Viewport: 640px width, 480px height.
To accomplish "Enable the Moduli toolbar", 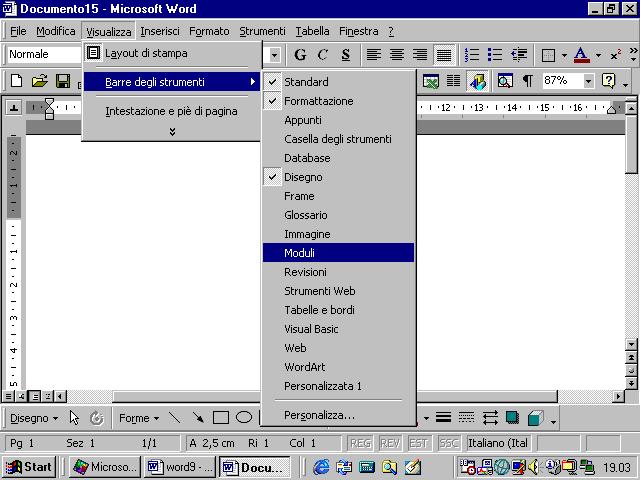I will coord(338,253).
